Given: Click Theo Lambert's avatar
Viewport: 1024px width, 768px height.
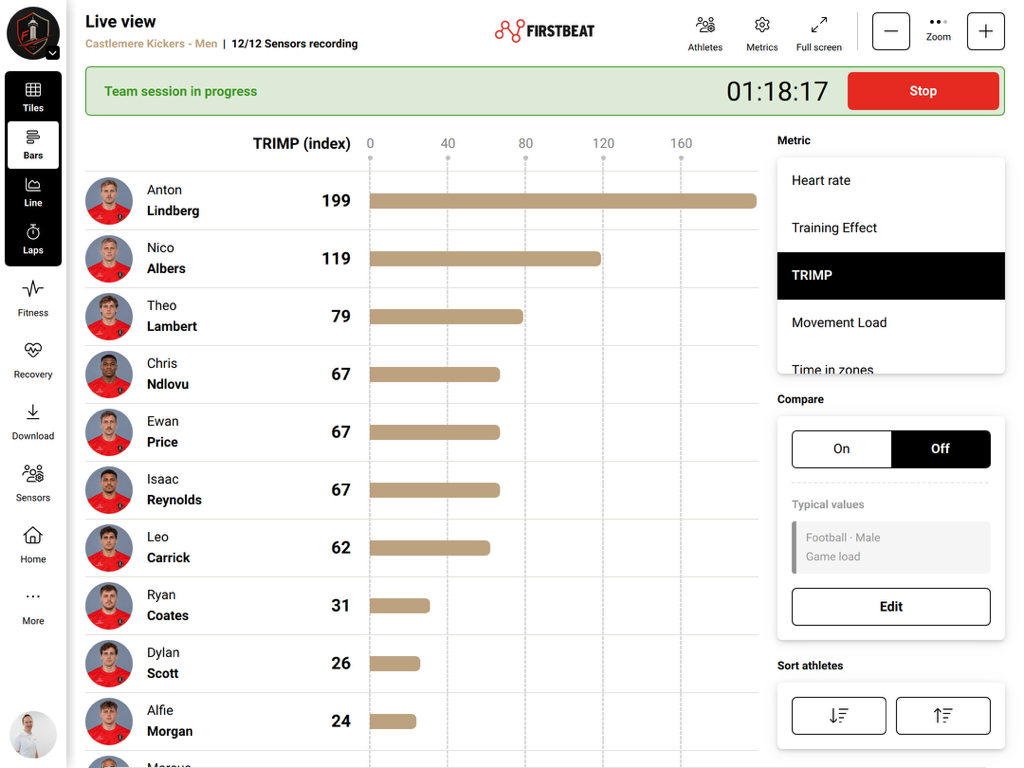Looking at the screenshot, I should pyautogui.click(x=109, y=317).
